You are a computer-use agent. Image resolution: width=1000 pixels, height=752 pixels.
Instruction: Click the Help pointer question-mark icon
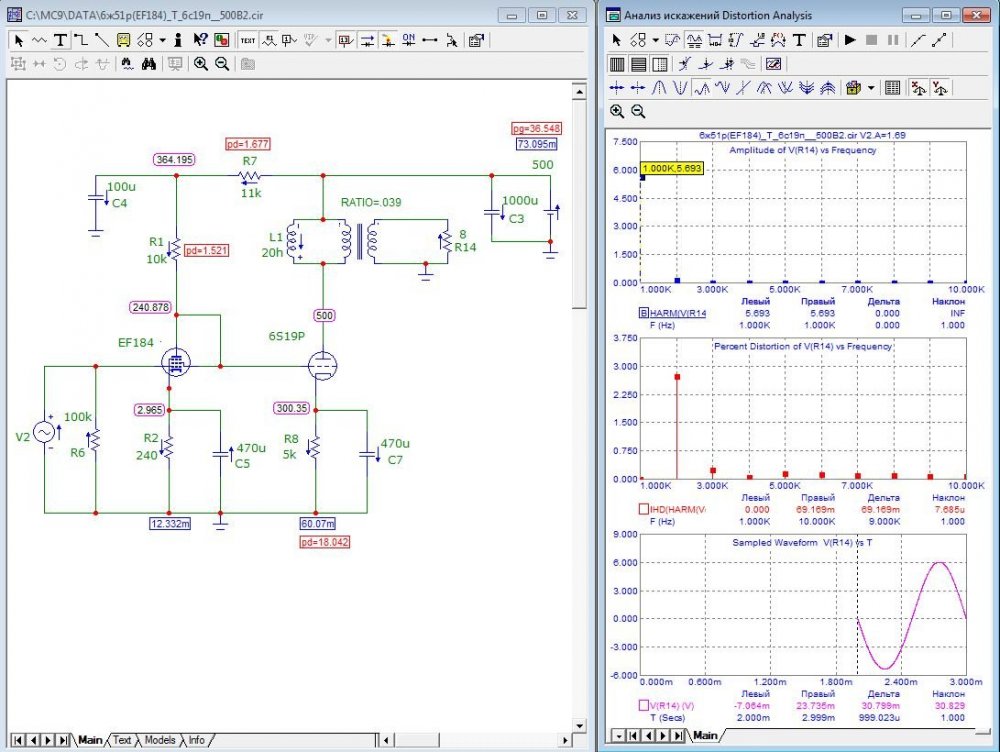pyautogui.click(x=199, y=41)
